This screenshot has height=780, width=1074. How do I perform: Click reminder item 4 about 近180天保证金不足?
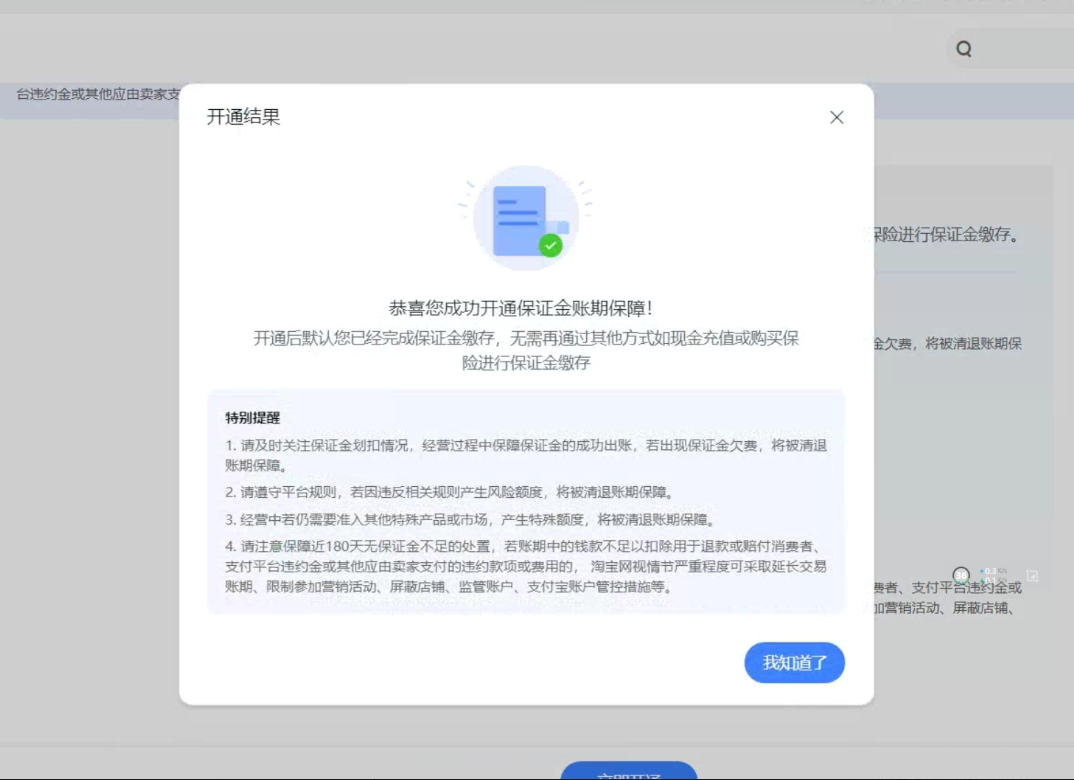[x=526, y=566]
